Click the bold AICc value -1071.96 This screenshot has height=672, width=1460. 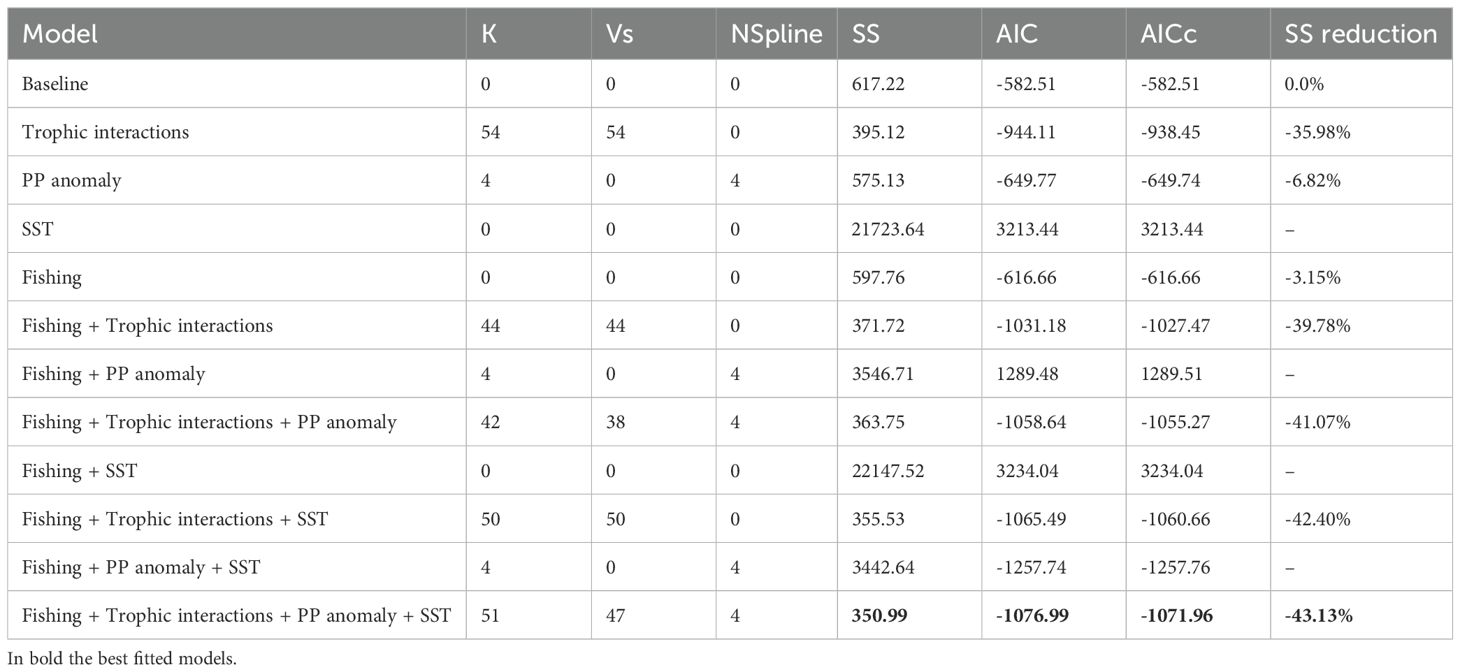[1177, 615]
